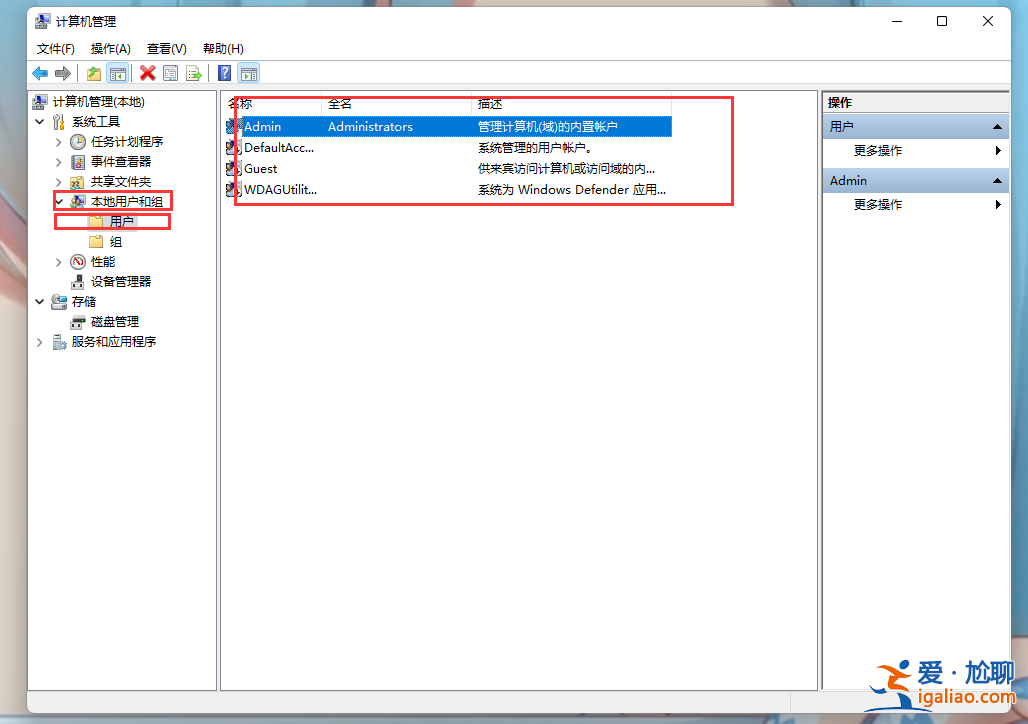Open the 操作(A) menu
This screenshot has height=724, width=1028.
110,48
